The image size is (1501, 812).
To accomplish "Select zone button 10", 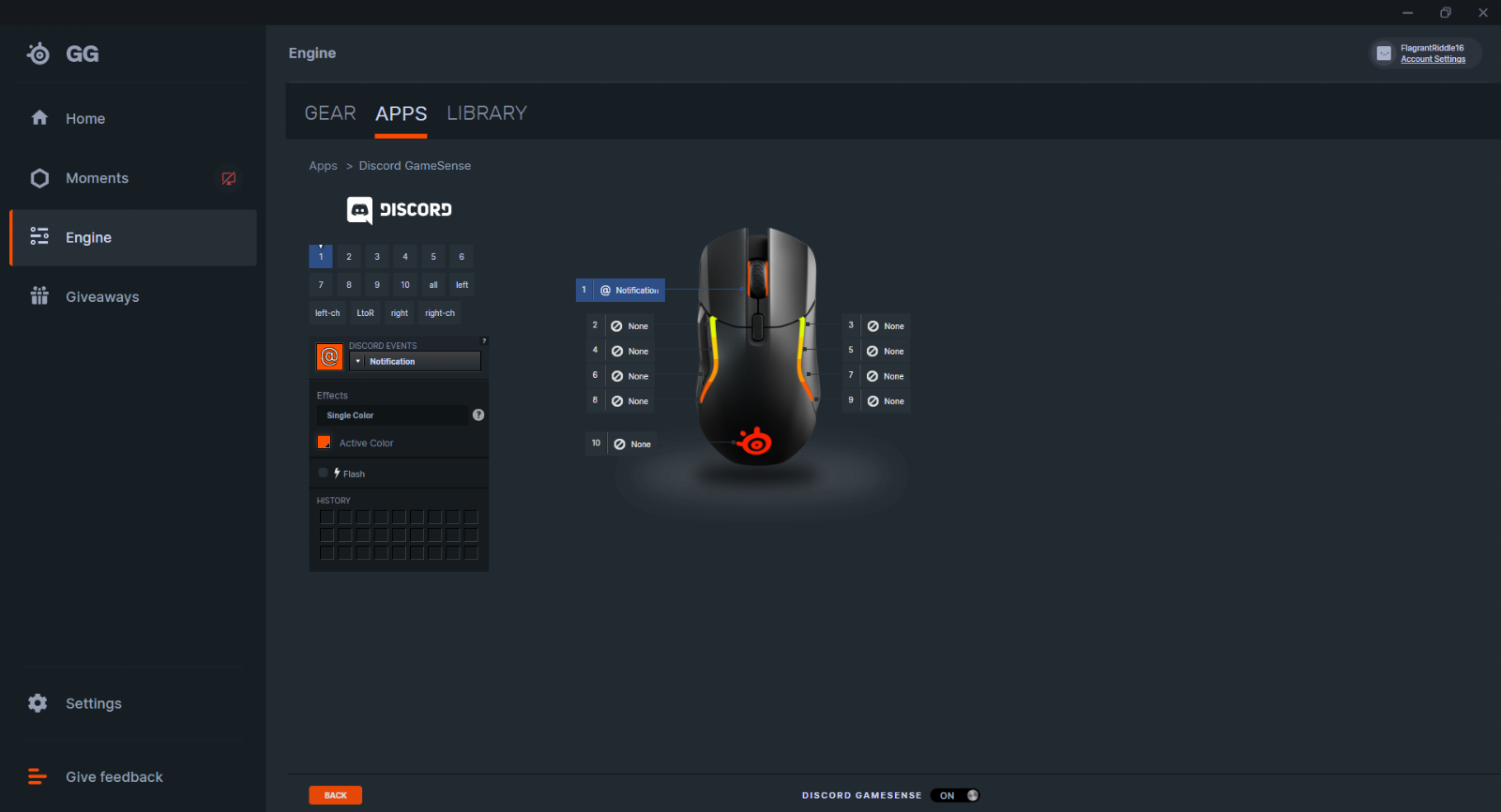I will coord(405,285).
